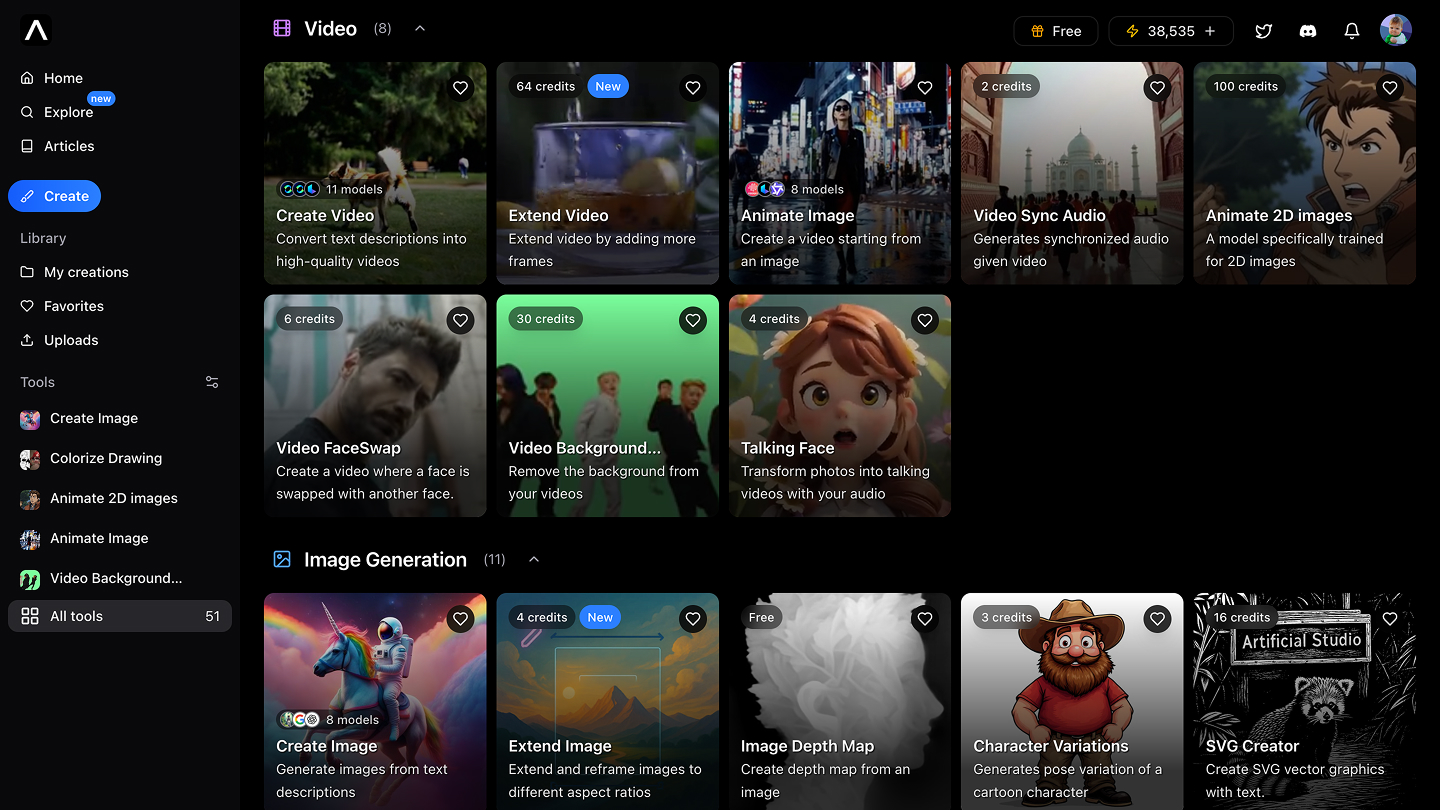The height and width of the screenshot is (810, 1440).
Task: Open the Extend Image card
Action: tap(607, 701)
